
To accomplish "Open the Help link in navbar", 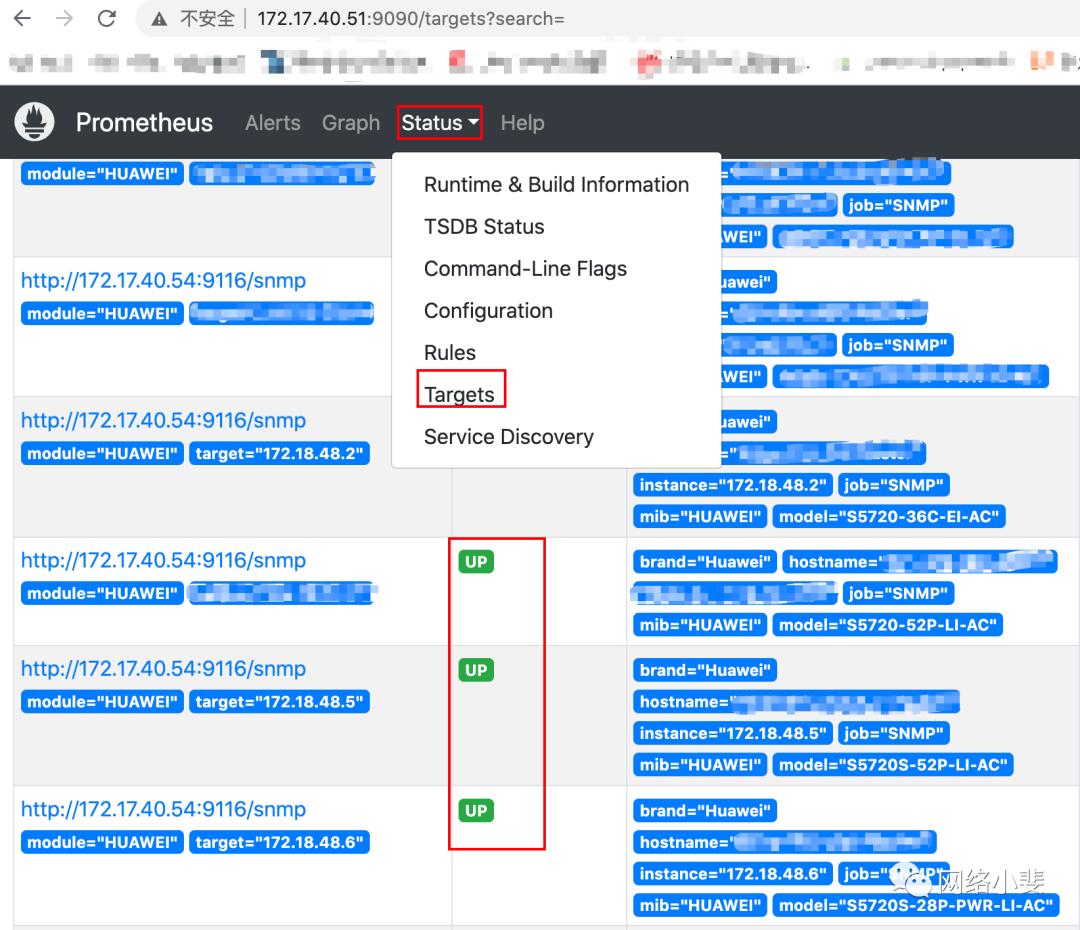I will coord(522,123).
